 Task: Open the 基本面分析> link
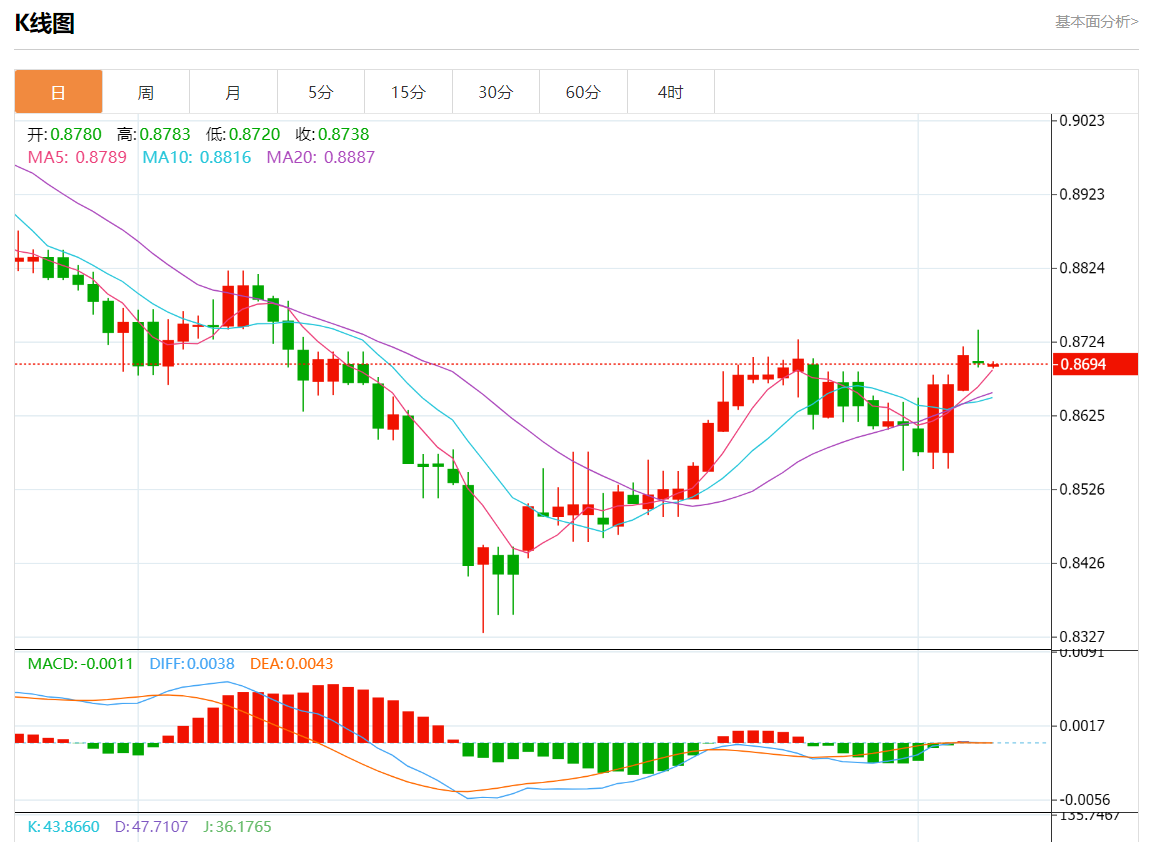point(1096,22)
